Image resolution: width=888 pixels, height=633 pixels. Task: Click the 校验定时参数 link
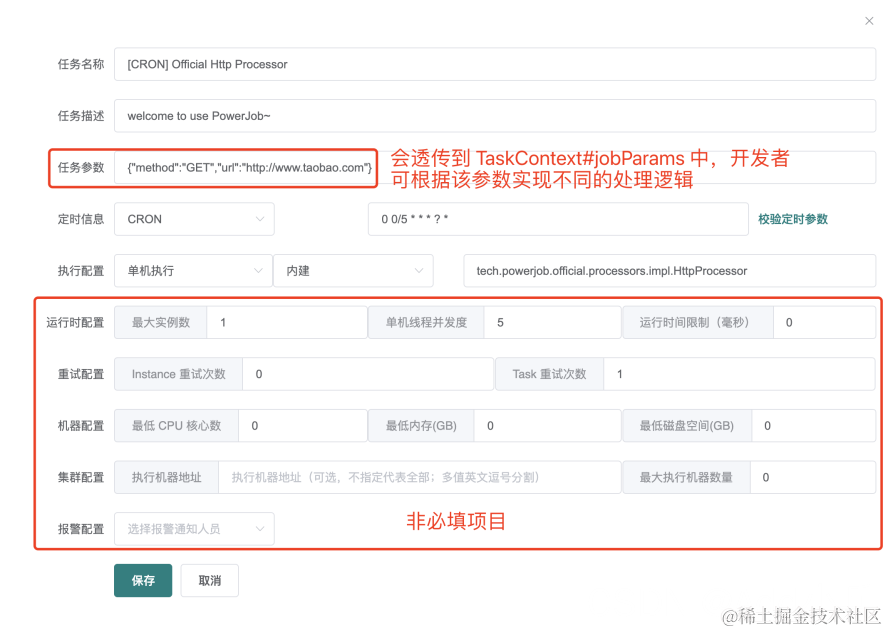[x=793, y=219]
